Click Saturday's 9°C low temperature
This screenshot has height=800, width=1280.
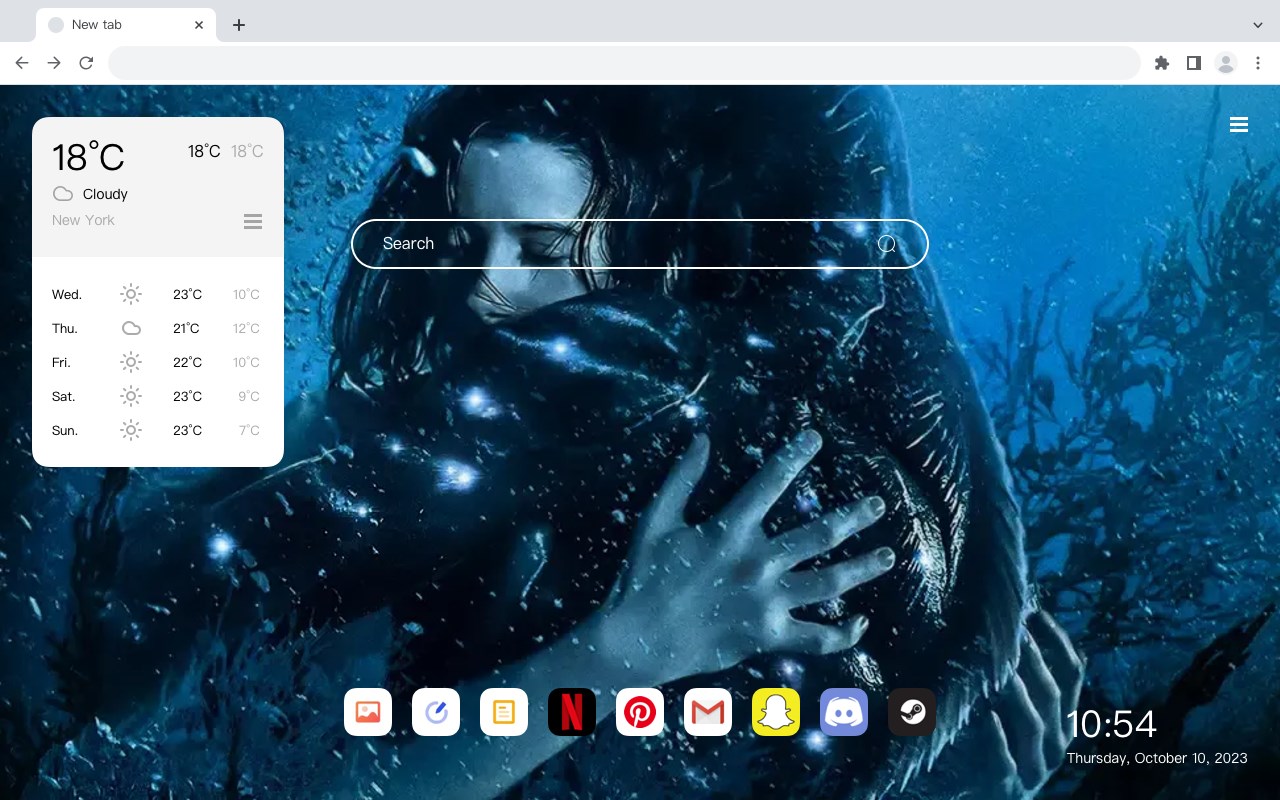249,396
